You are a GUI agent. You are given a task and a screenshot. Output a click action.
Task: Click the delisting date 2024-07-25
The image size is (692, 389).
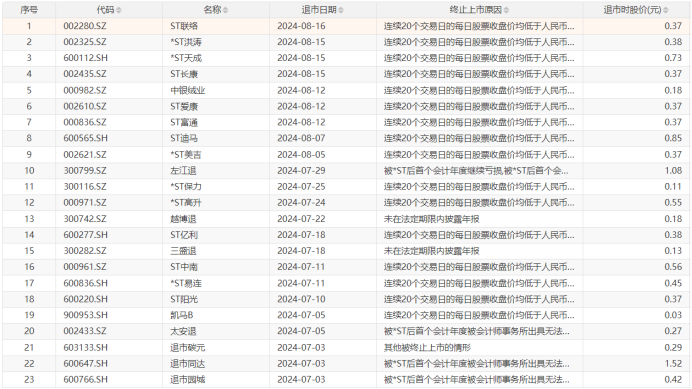(x=301, y=187)
